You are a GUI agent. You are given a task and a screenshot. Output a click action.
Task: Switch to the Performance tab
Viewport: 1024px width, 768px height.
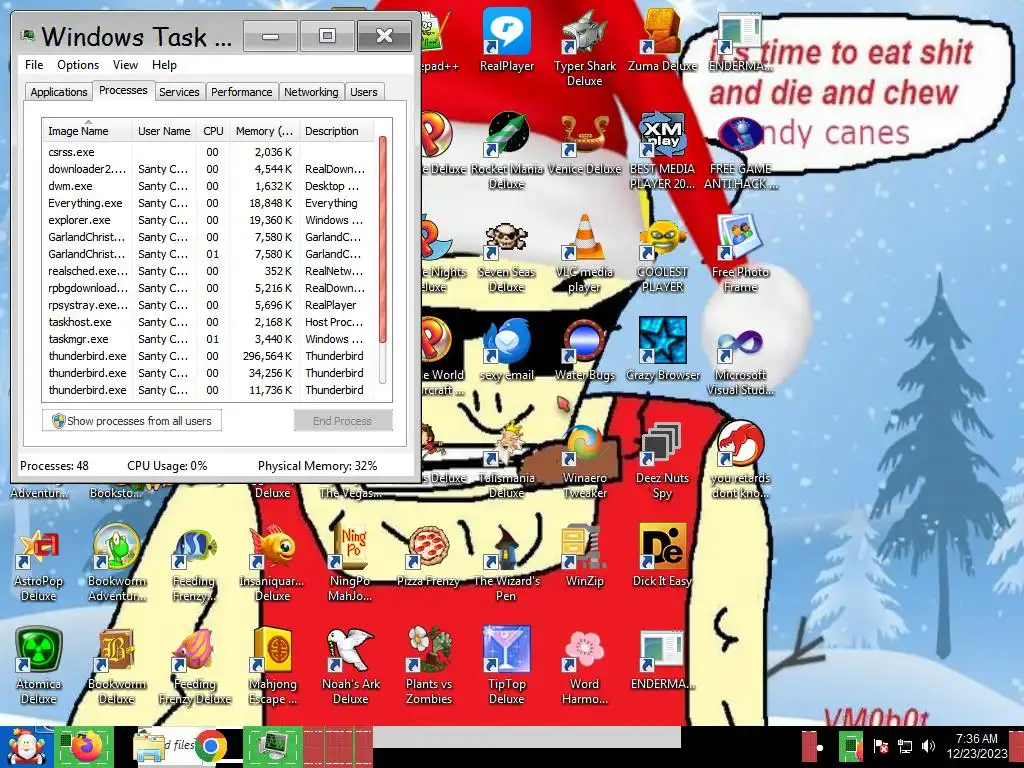[x=241, y=92]
